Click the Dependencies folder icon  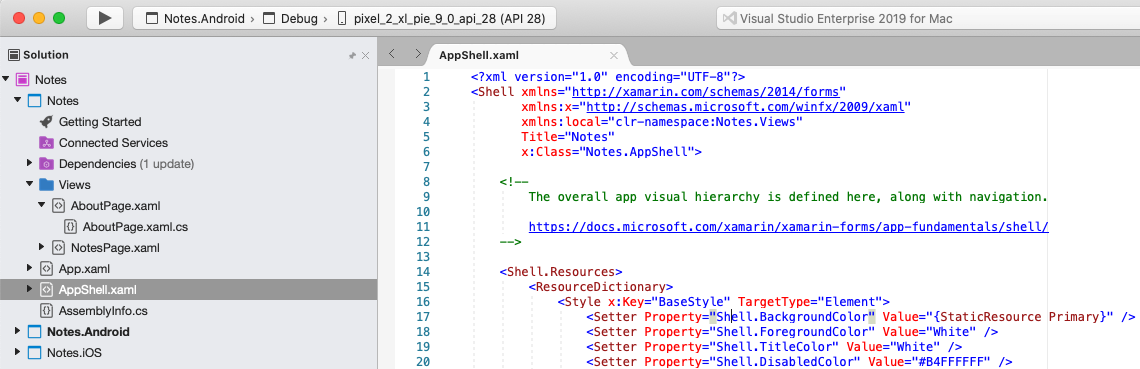46,163
